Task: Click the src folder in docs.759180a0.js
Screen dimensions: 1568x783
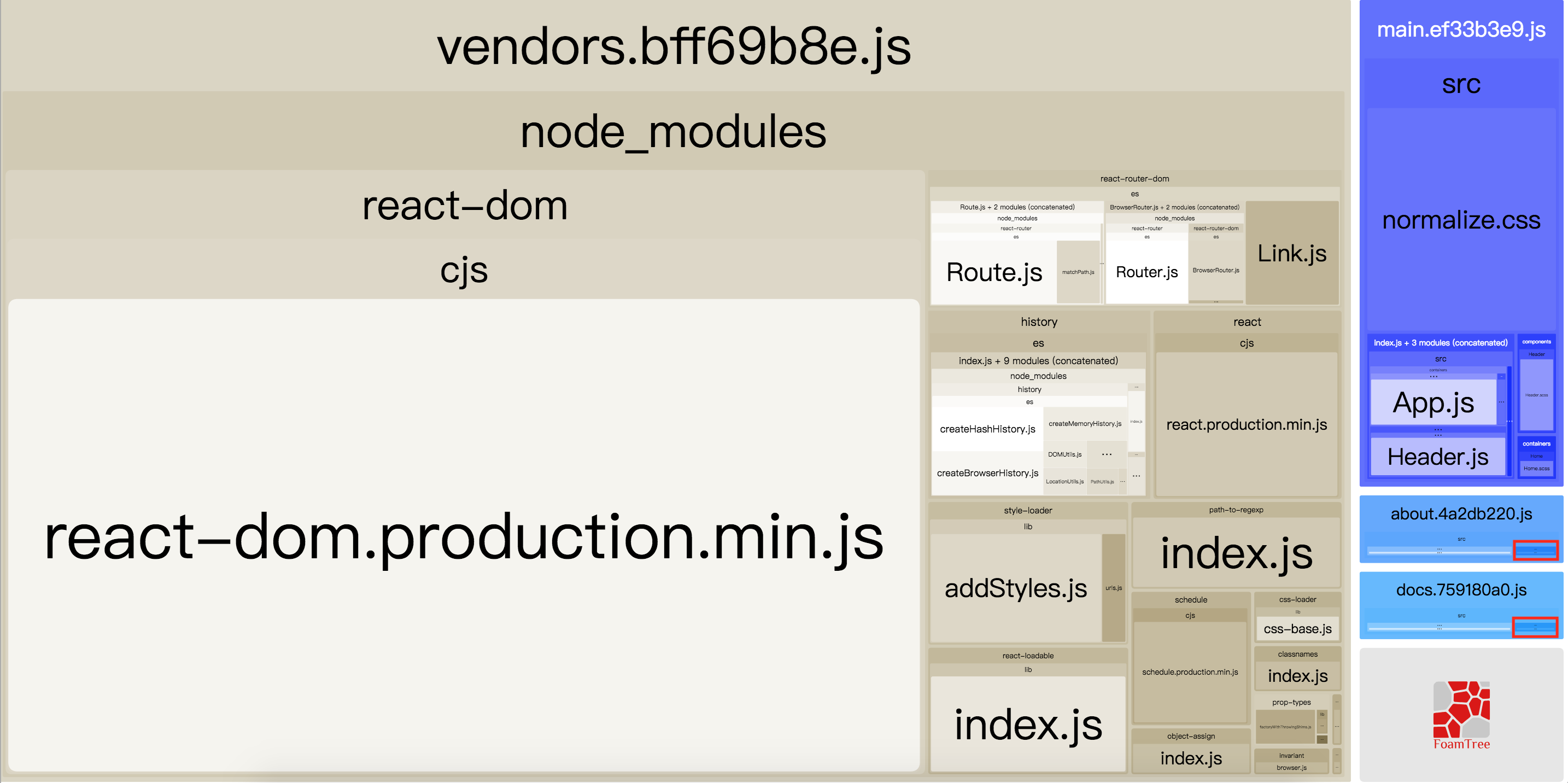Action: [x=1461, y=615]
